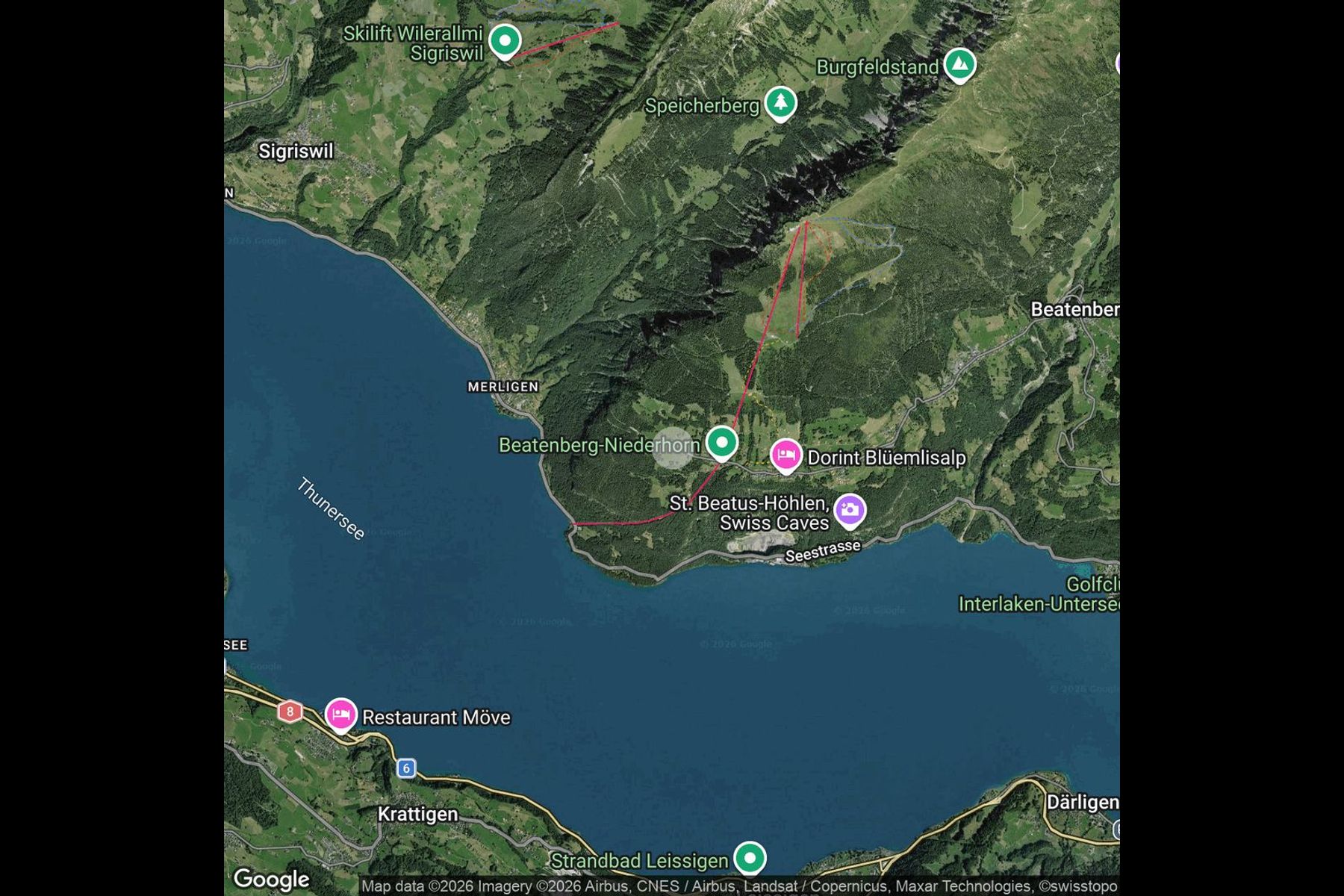The width and height of the screenshot is (1344, 896).
Task: Click the map data attribution text
Action: (x=739, y=886)
